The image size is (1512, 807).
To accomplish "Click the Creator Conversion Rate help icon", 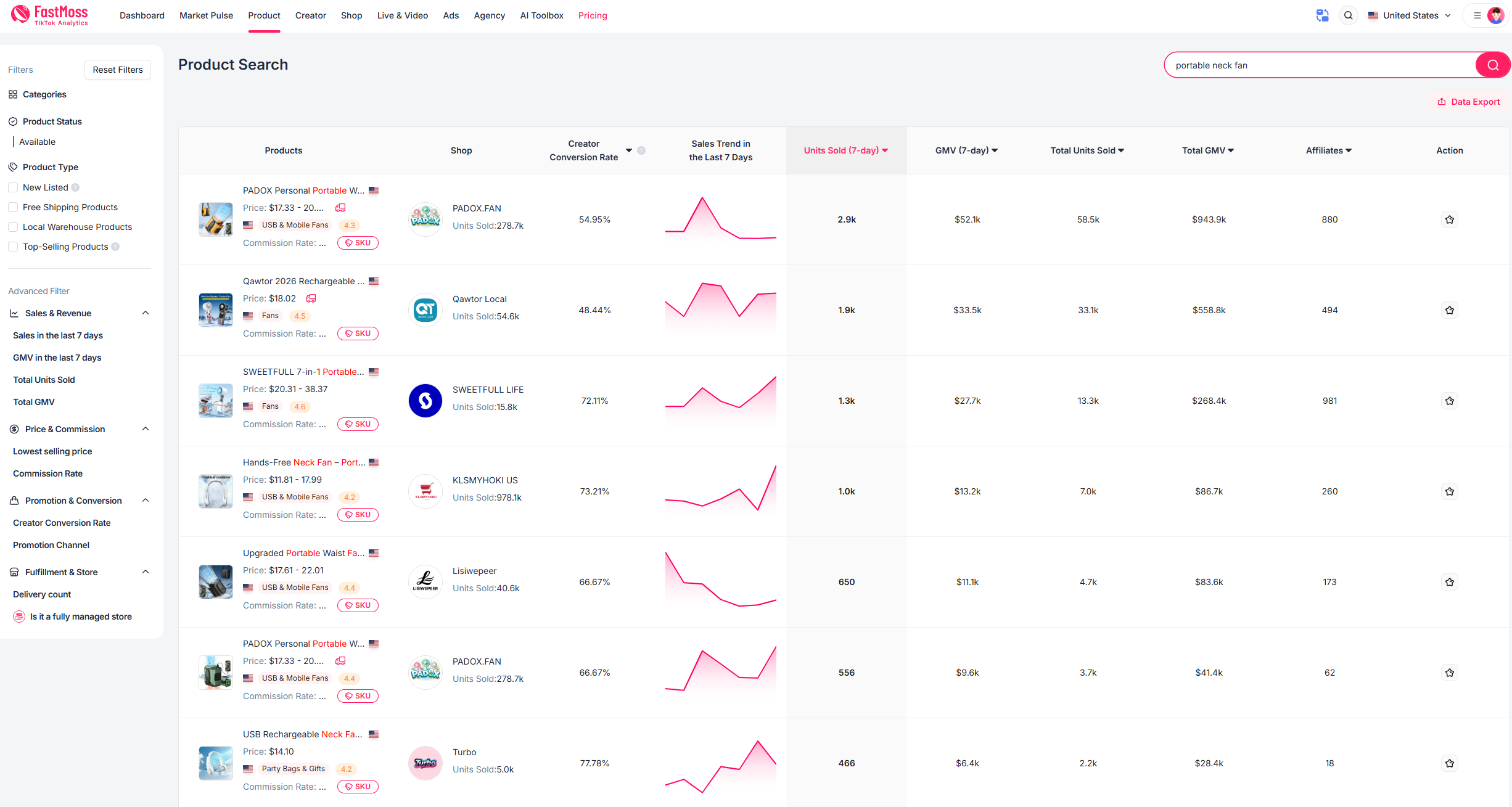I will [x=641, y=150].
